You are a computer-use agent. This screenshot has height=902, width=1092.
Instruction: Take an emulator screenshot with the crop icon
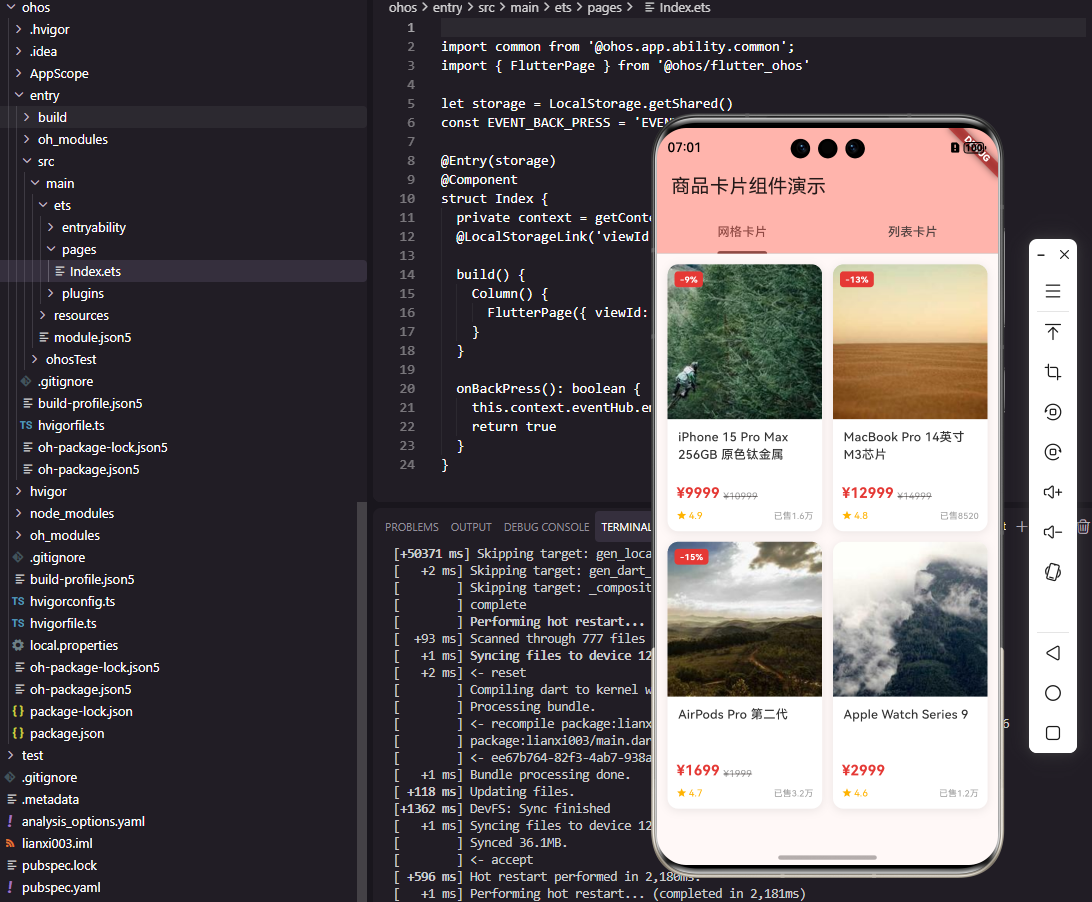point(1052,372)
